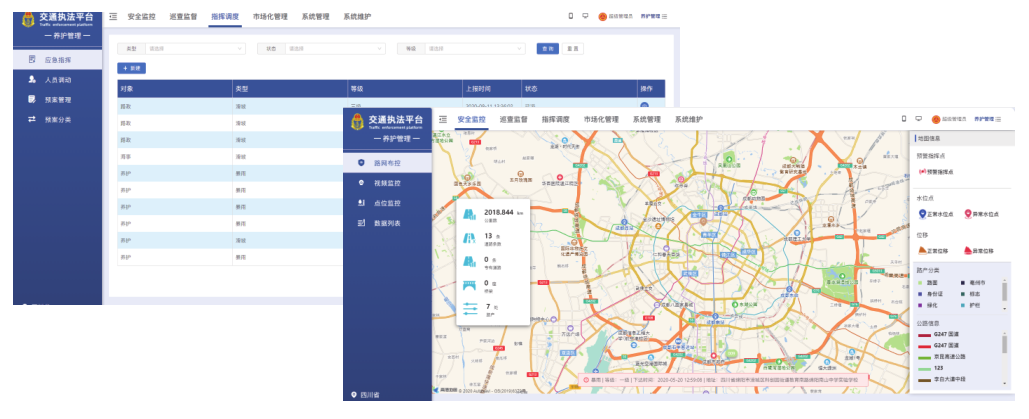
Task: Click the 异常位移 red legend icon
Action: point(968,251)
